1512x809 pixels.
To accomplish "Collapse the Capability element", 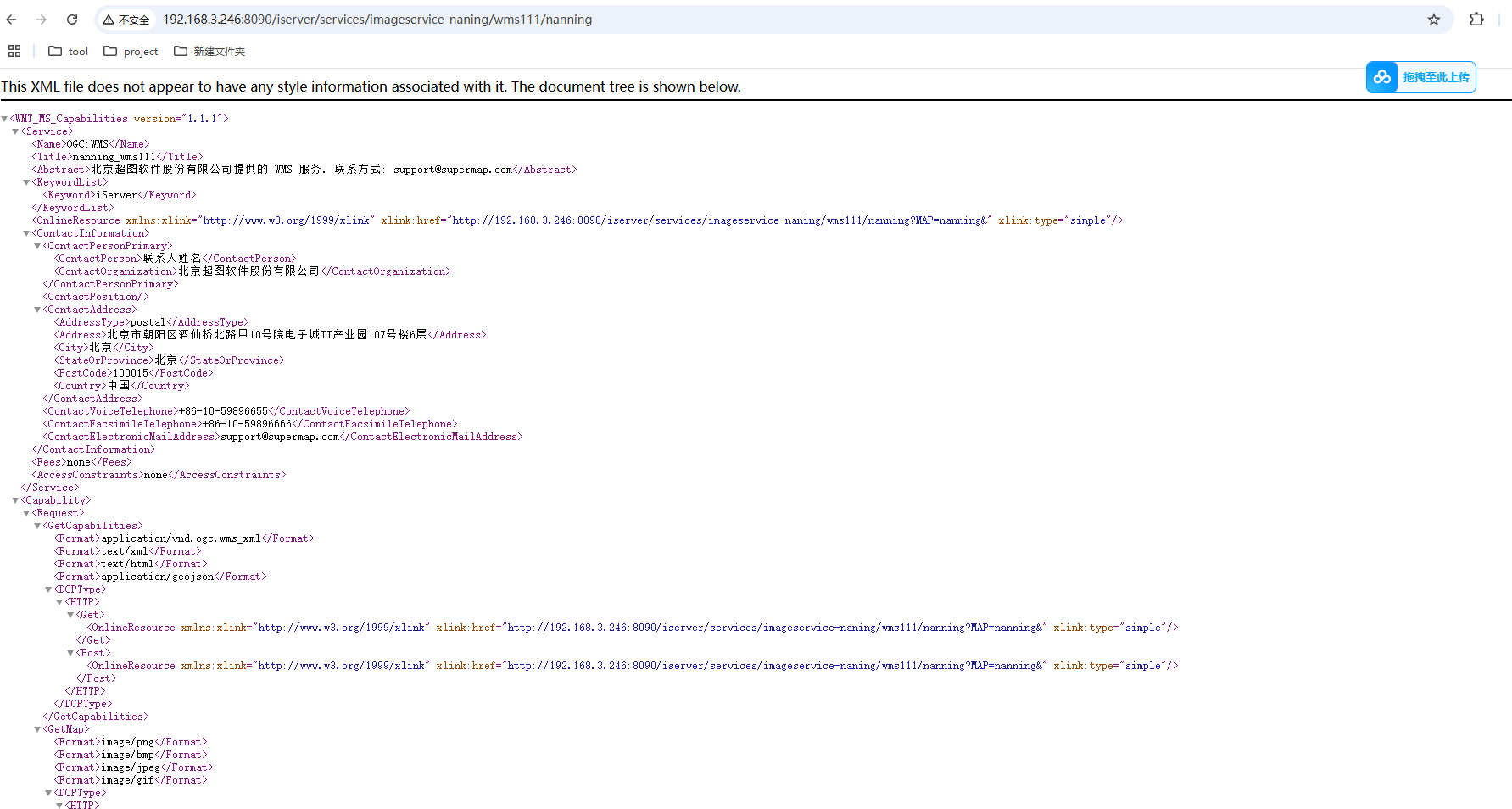I will [x=14, y=499].
